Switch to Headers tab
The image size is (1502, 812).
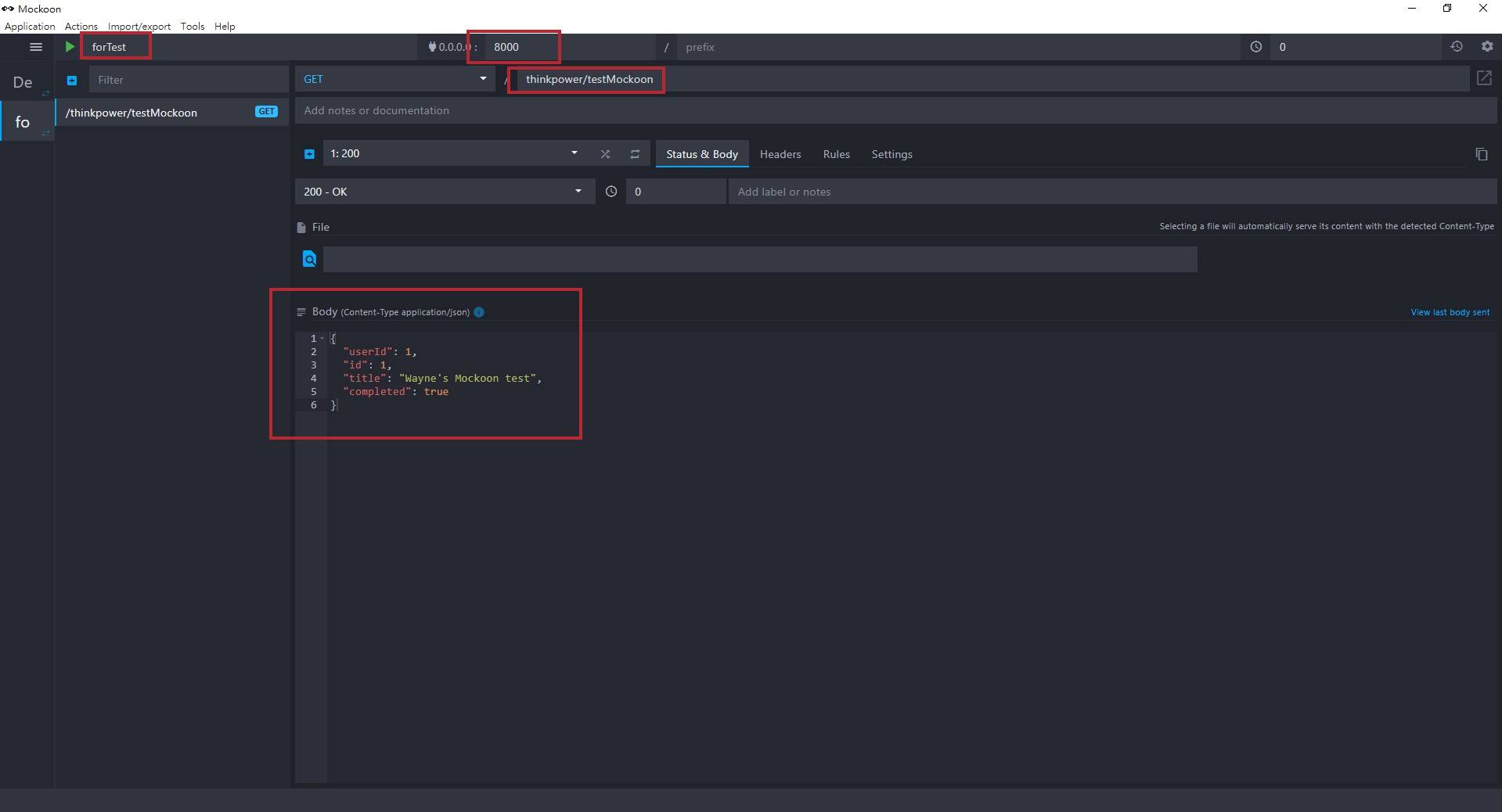[780, 154]
